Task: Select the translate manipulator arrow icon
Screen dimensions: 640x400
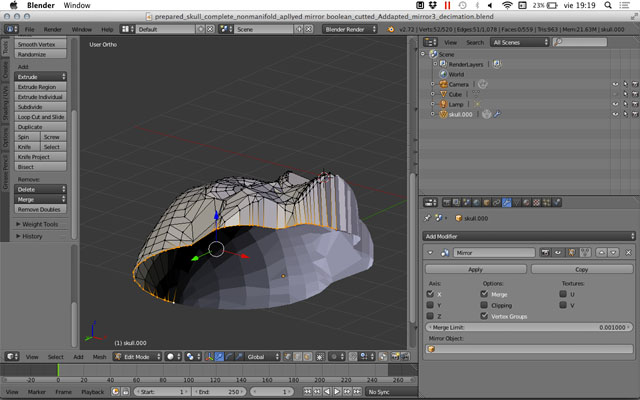Action: coord(219,357)
